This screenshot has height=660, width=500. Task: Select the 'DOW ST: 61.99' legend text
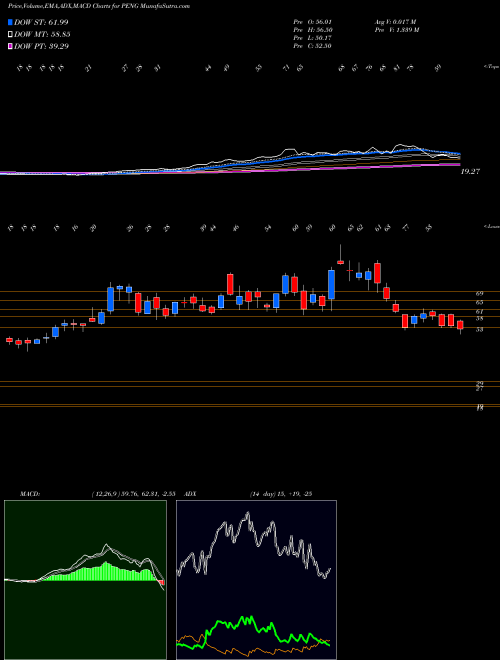(41, 22)
